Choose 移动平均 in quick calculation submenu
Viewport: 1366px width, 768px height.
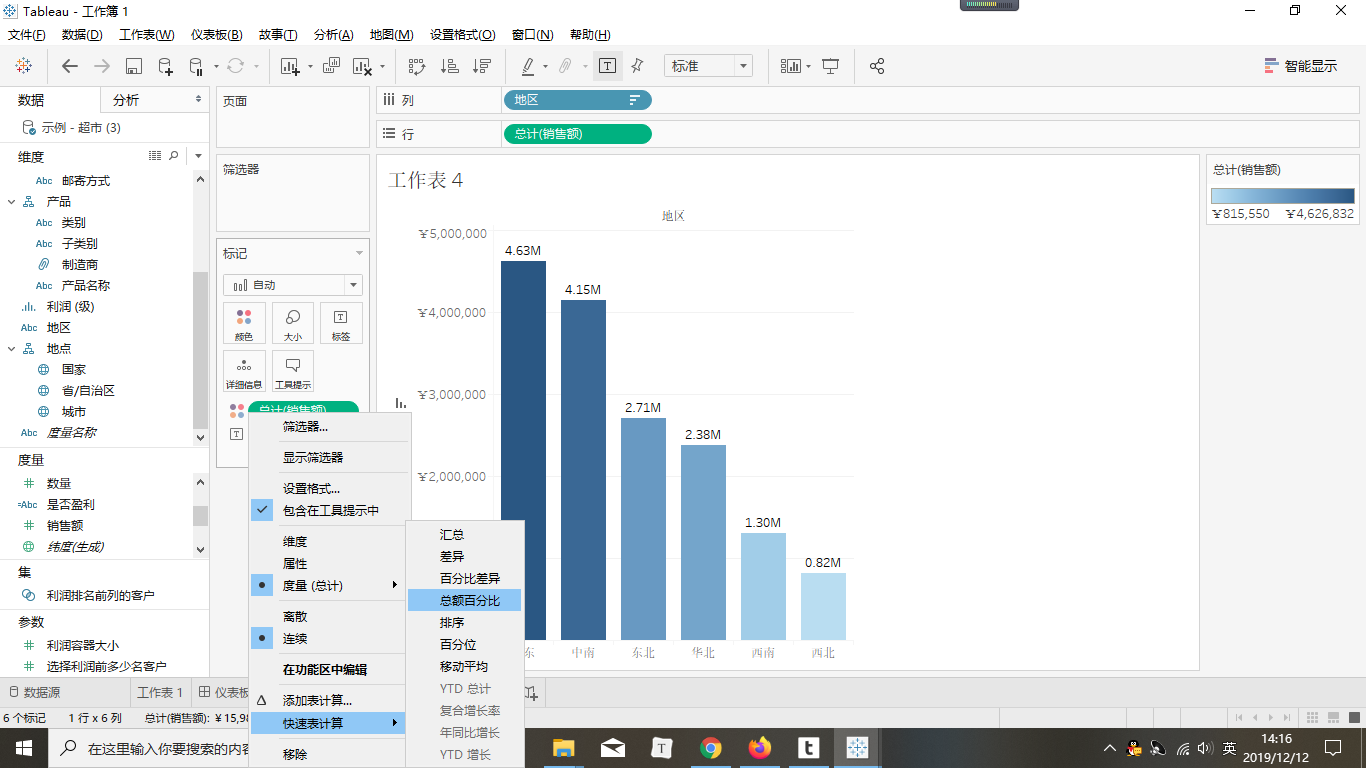pos(465,666)
